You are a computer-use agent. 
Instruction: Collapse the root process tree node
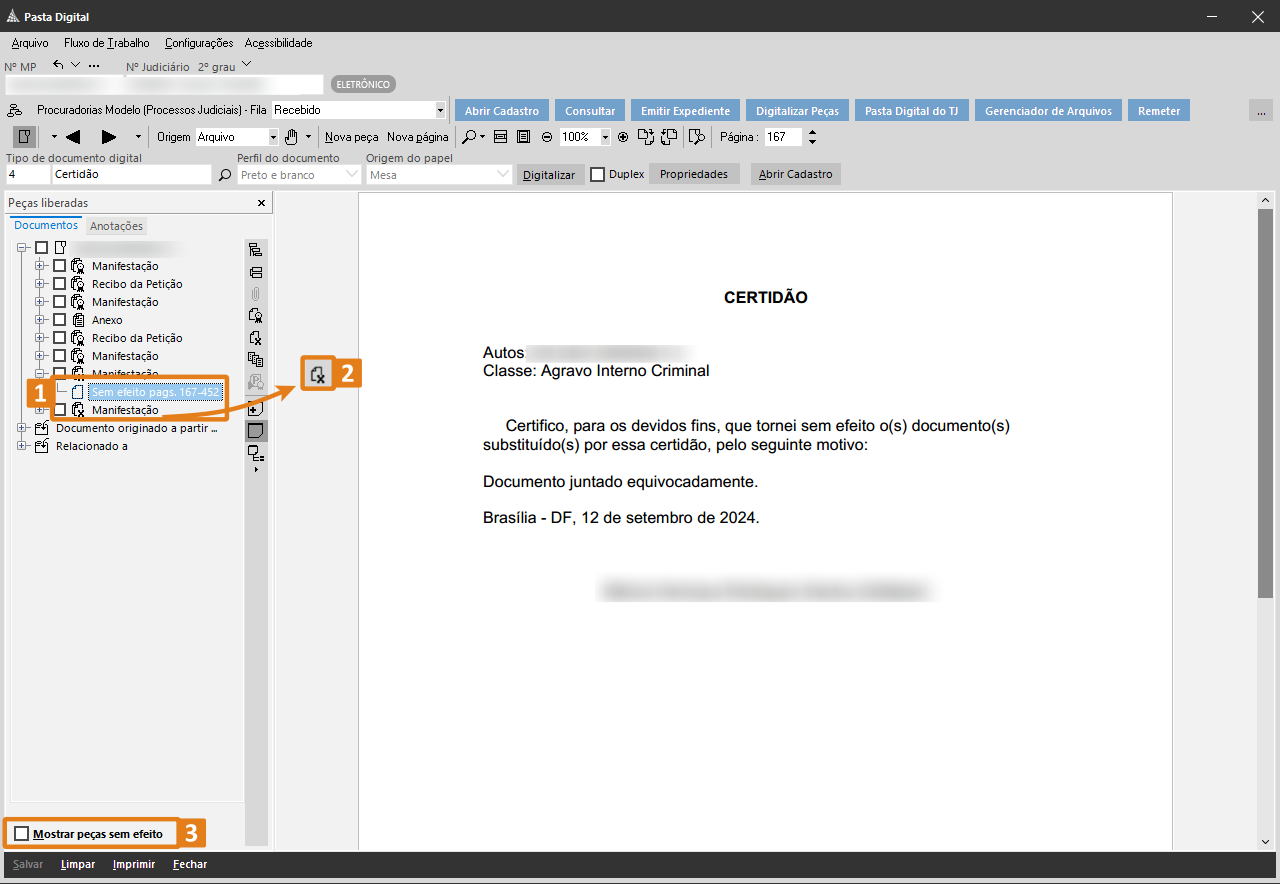[23, 247]
